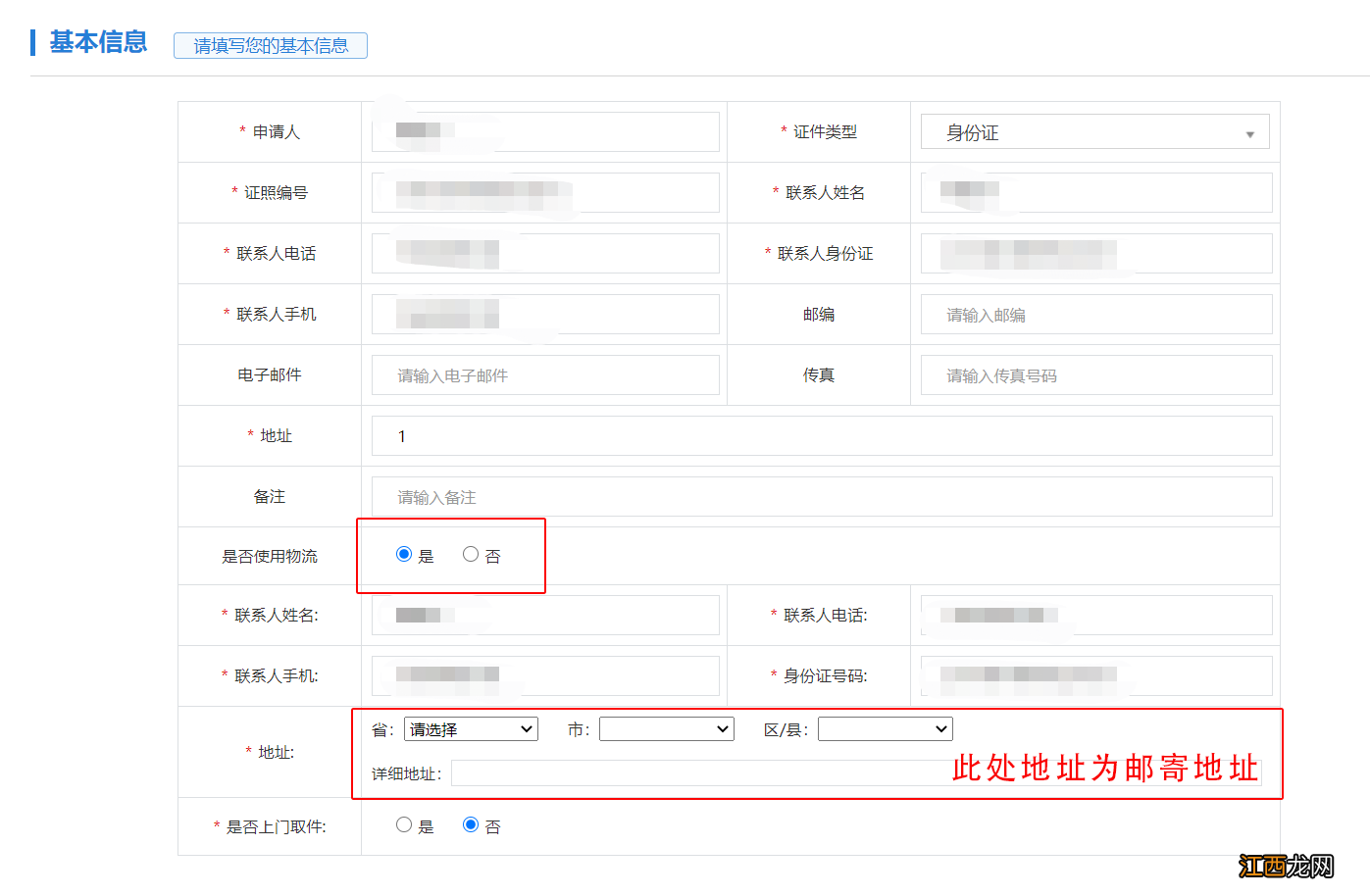Focus the logistics 联系人姓名: input field
Image resolution: width=1370 pixels, height=896 pixels.
(x=545, y=615)
